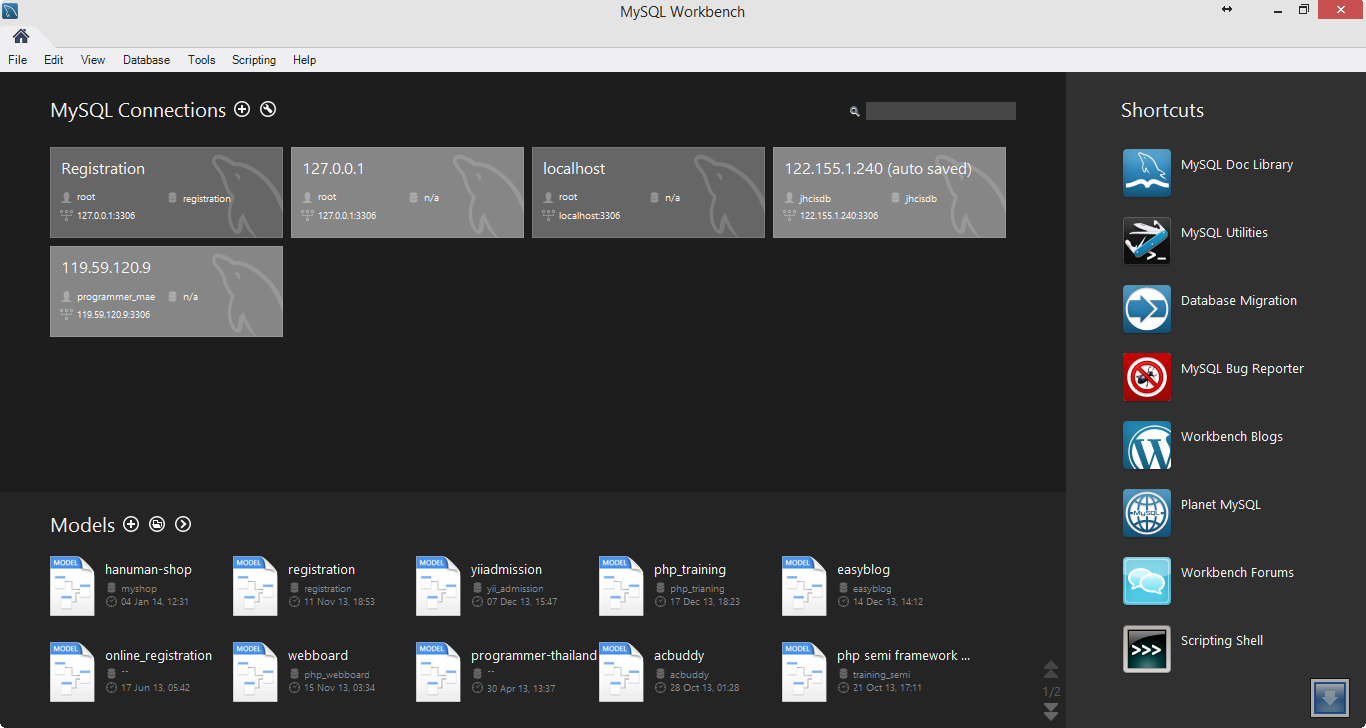Open the Registration connection tile
1366x728 pixels.
click(166, 193)
